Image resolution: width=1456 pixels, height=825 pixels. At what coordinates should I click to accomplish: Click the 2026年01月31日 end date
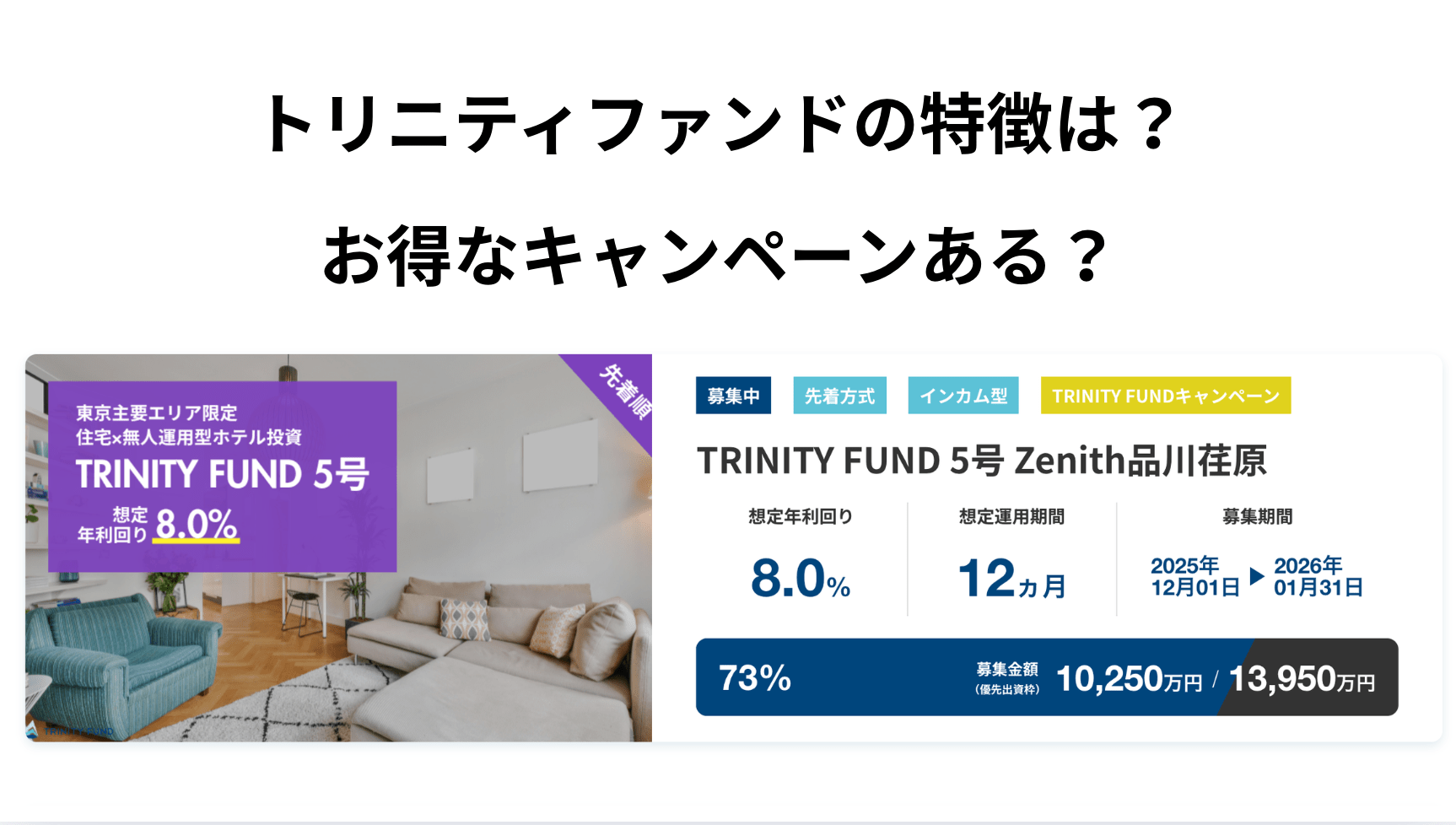click(x=1318, y=576)
